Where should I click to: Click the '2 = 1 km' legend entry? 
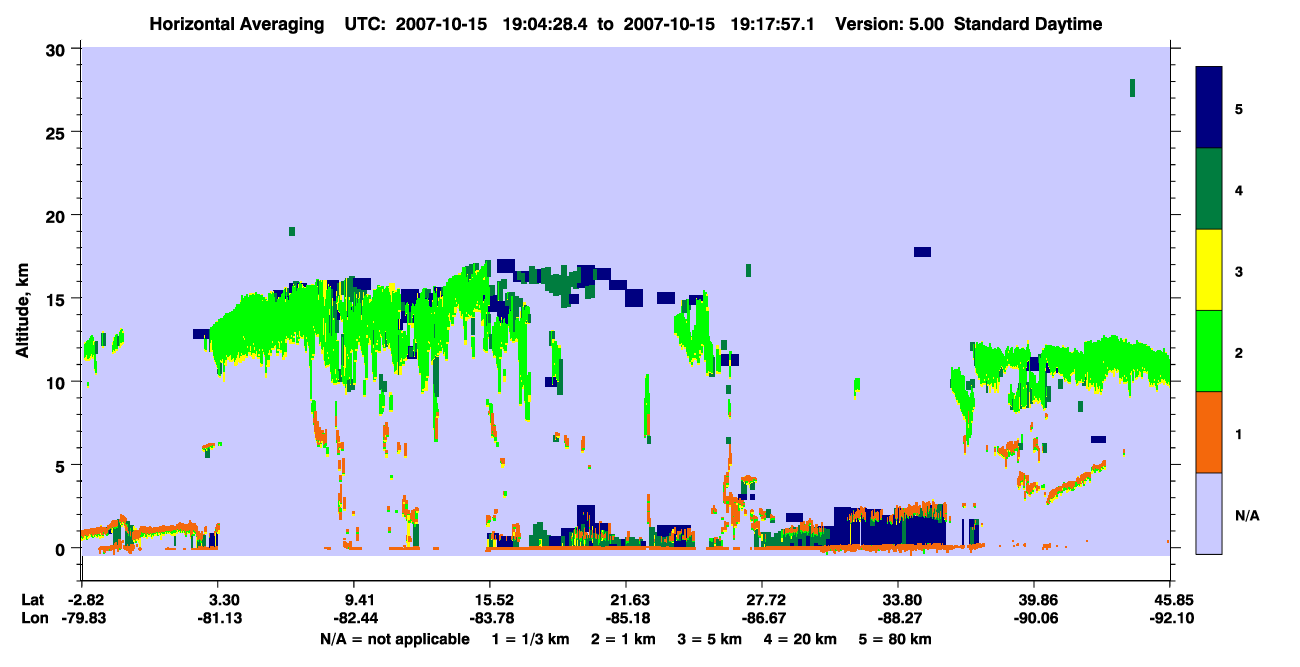622,639
